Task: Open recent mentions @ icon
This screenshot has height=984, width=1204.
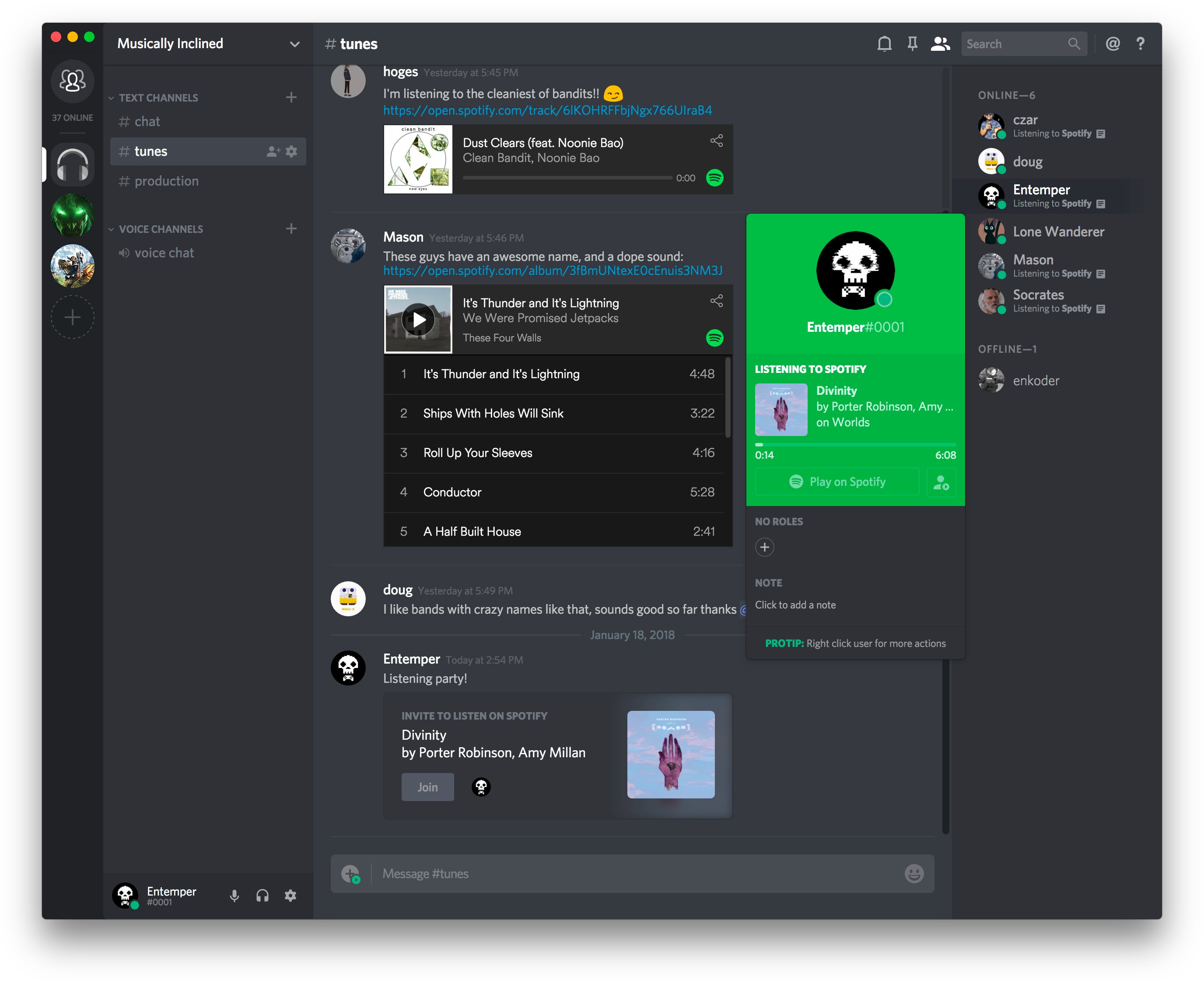Action: pos(1112,44)
